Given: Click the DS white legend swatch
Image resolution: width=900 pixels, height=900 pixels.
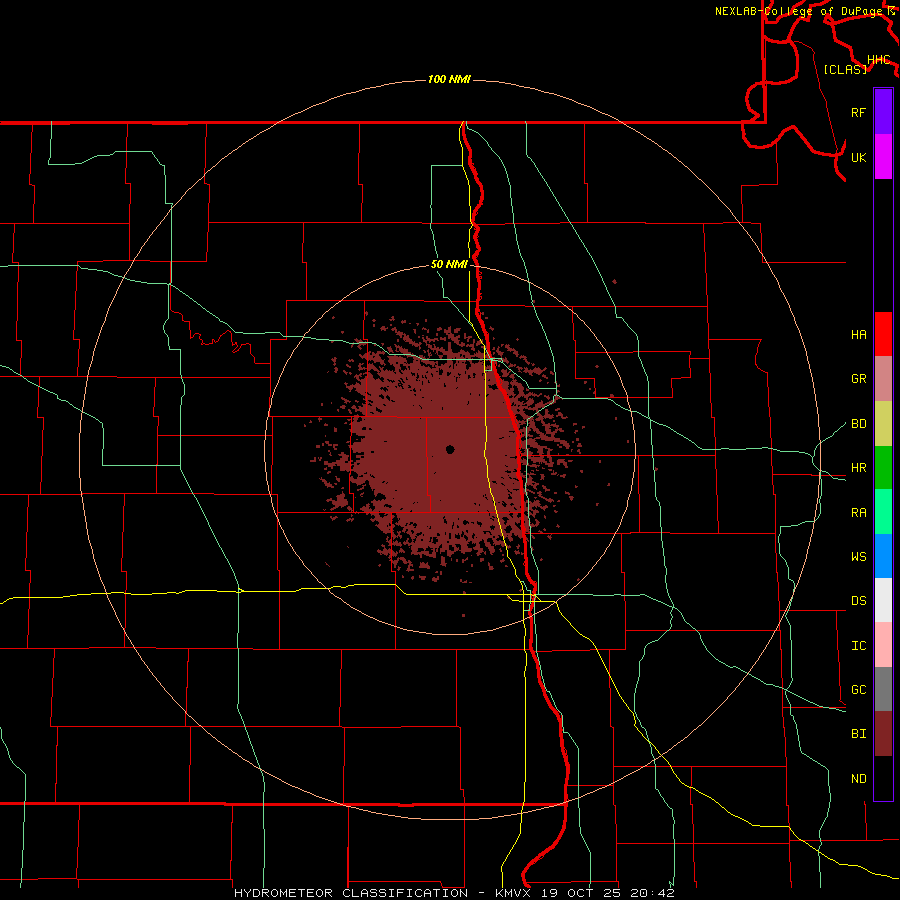Looking at the screenshot, I should 883,600.
